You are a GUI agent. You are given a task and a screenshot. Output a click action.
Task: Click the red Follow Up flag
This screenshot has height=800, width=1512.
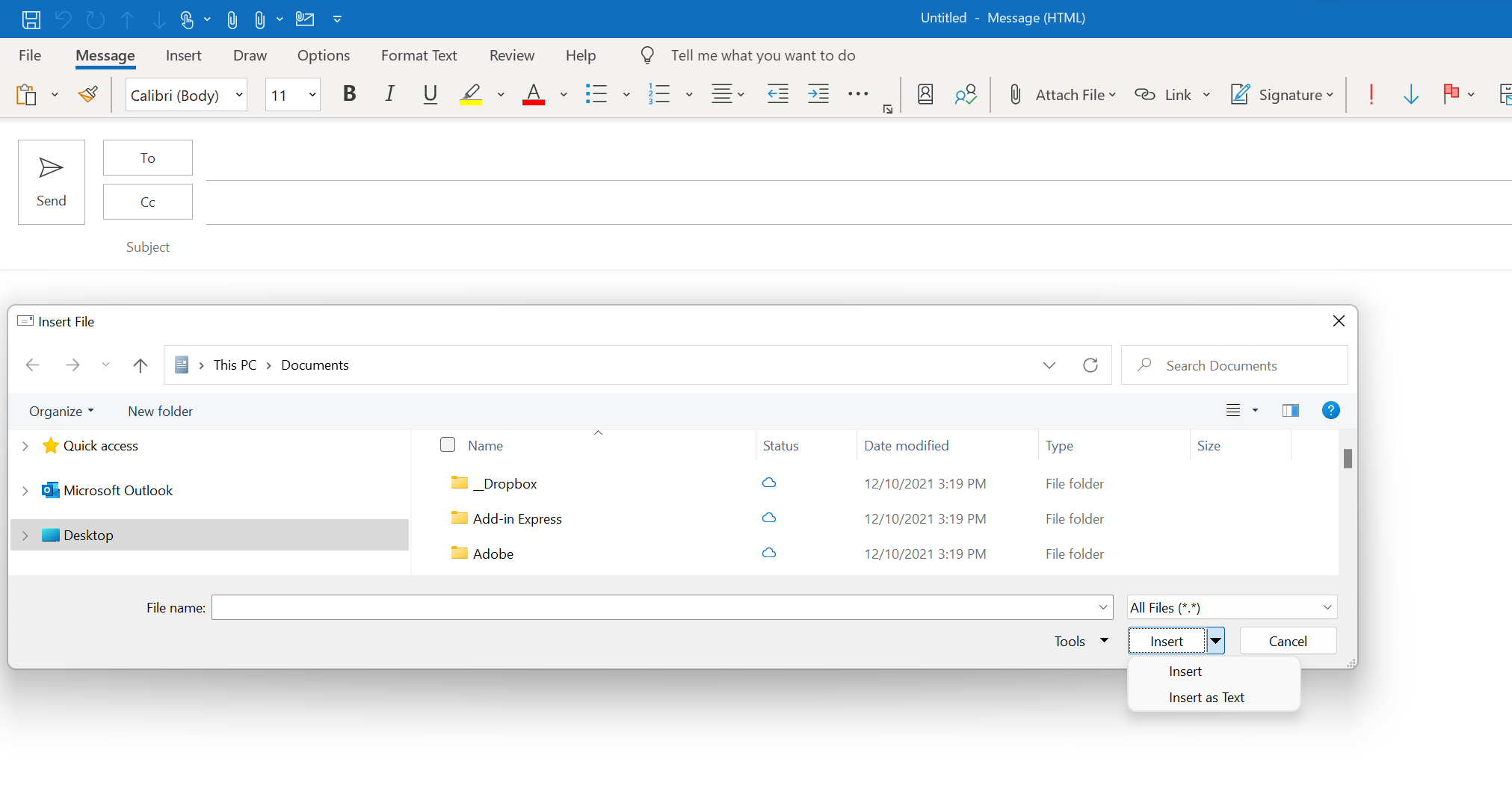pos(1451,93)
